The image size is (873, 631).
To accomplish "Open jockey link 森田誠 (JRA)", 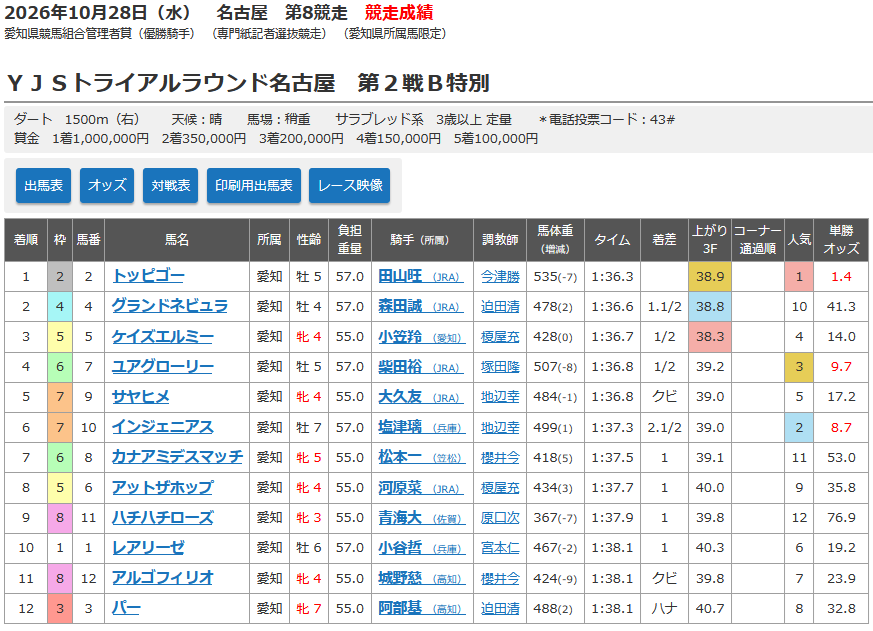I will (x=421, y=306).
